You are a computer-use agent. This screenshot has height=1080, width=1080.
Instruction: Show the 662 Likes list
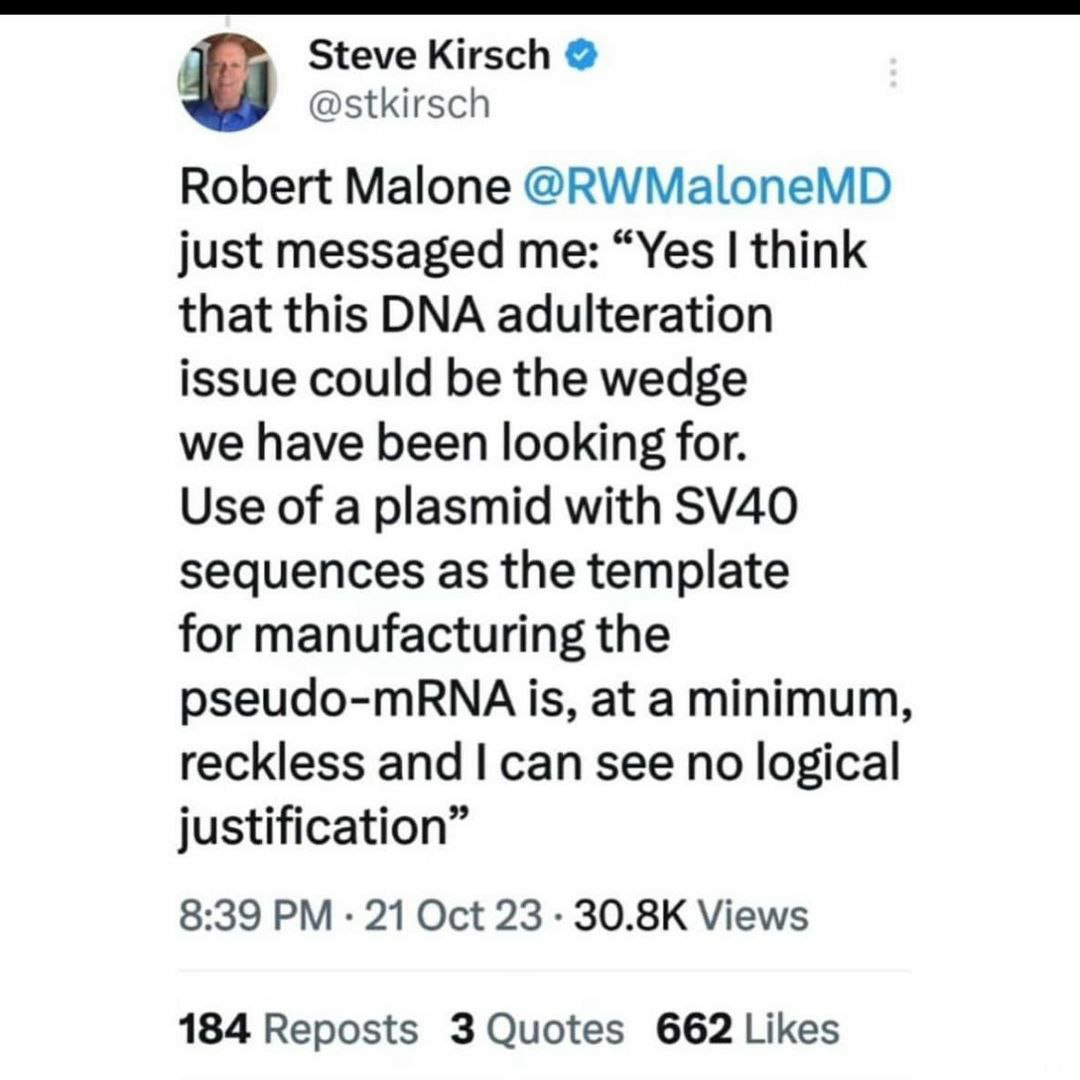(747, 1030)
